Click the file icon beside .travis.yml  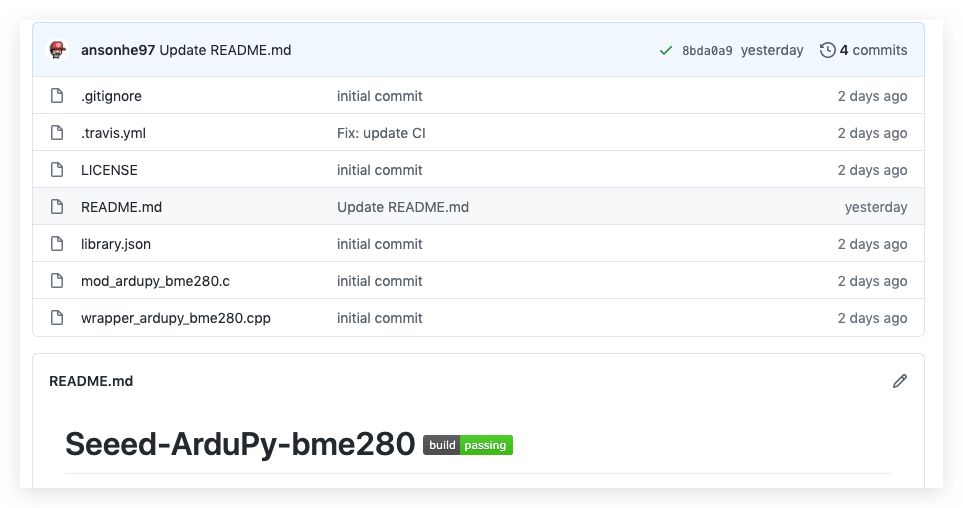58,133
